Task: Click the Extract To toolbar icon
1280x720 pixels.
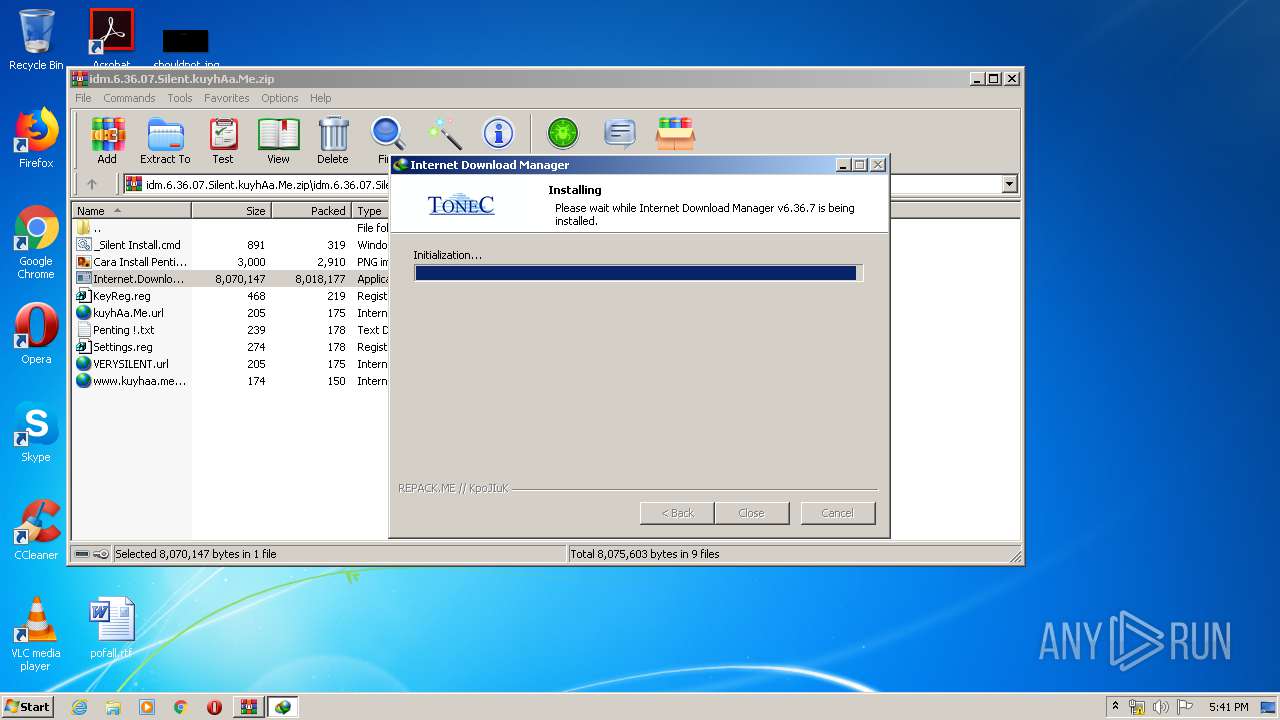Action: (165, 140)
